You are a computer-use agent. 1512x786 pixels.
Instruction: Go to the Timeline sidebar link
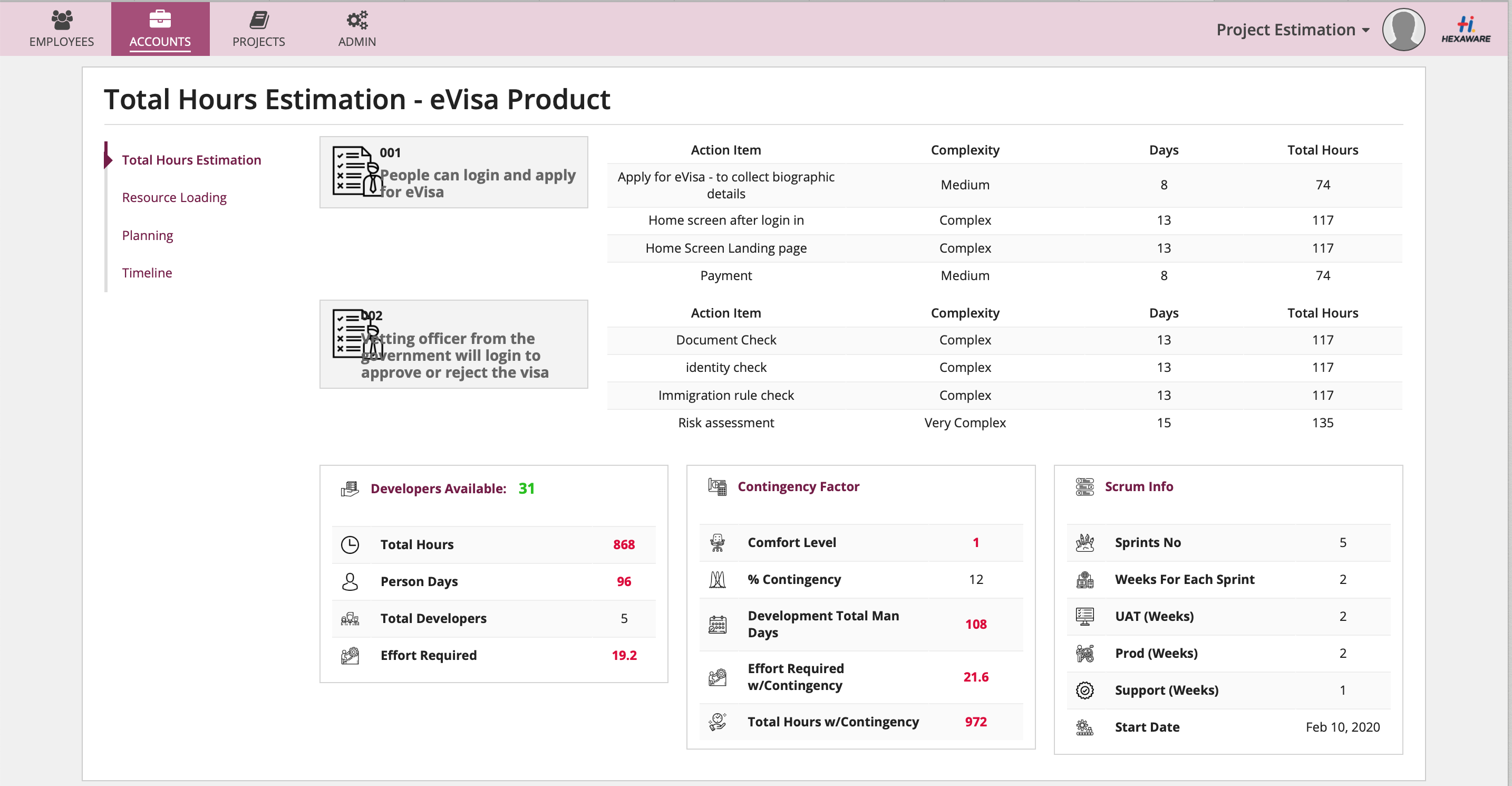click(x=147, y=273)
